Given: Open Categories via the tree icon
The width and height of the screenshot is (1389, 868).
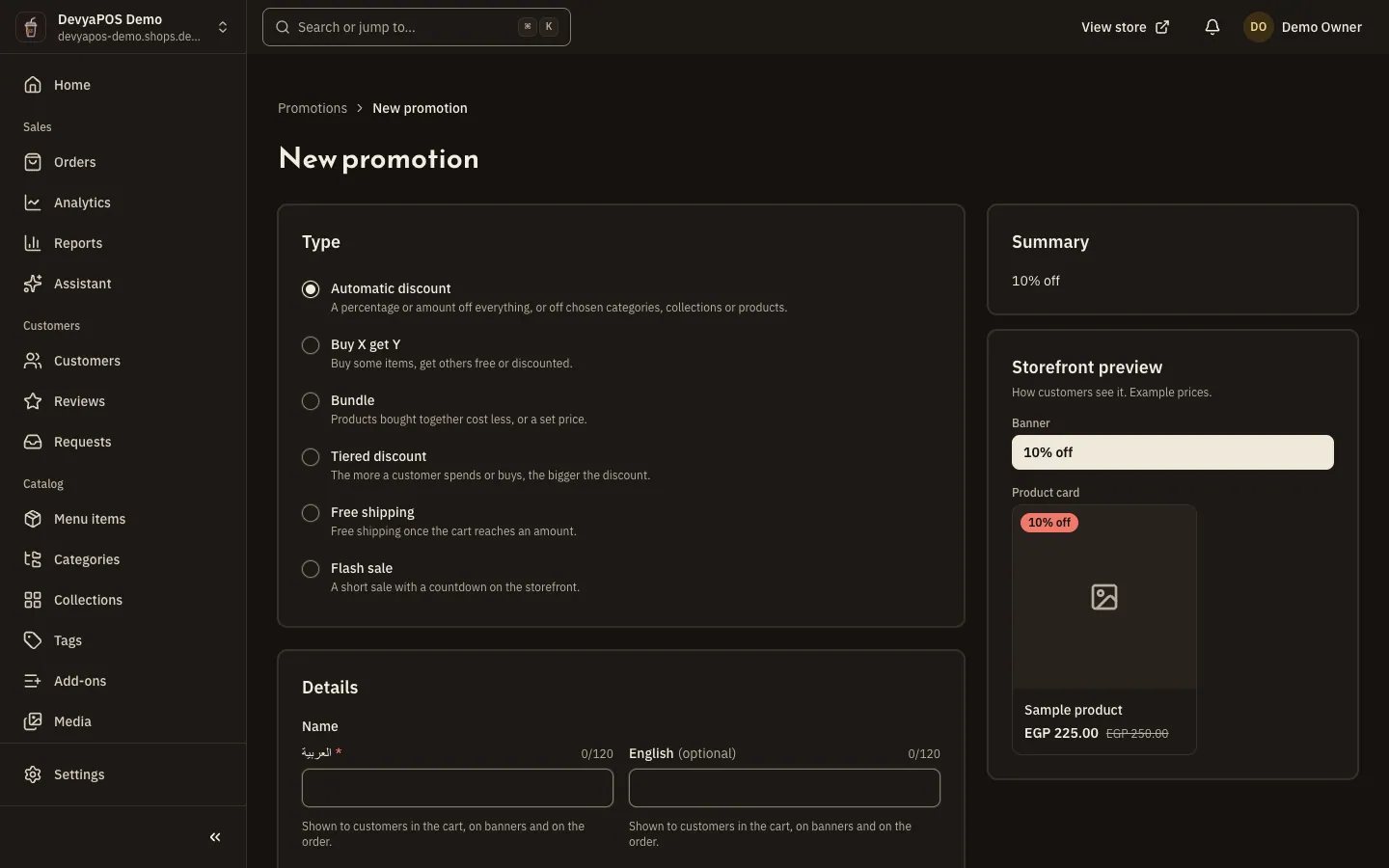Looking at the screenshot, I should [x=33, y=559].
